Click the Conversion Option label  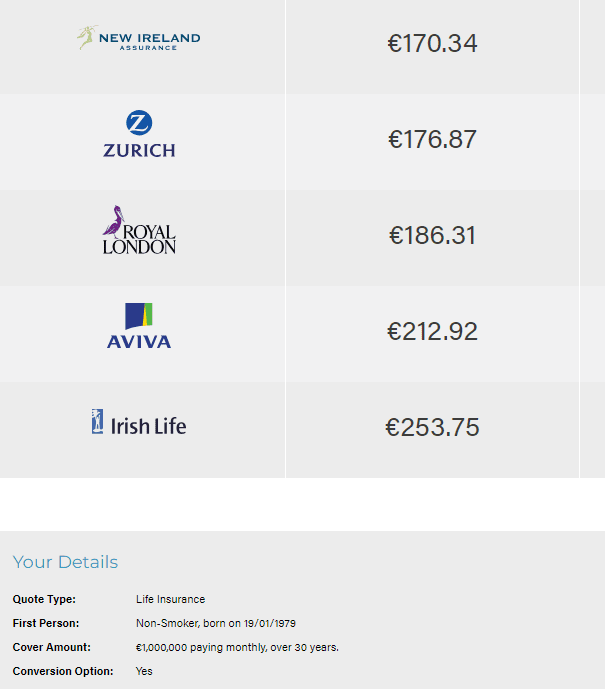tap(63, 671)
